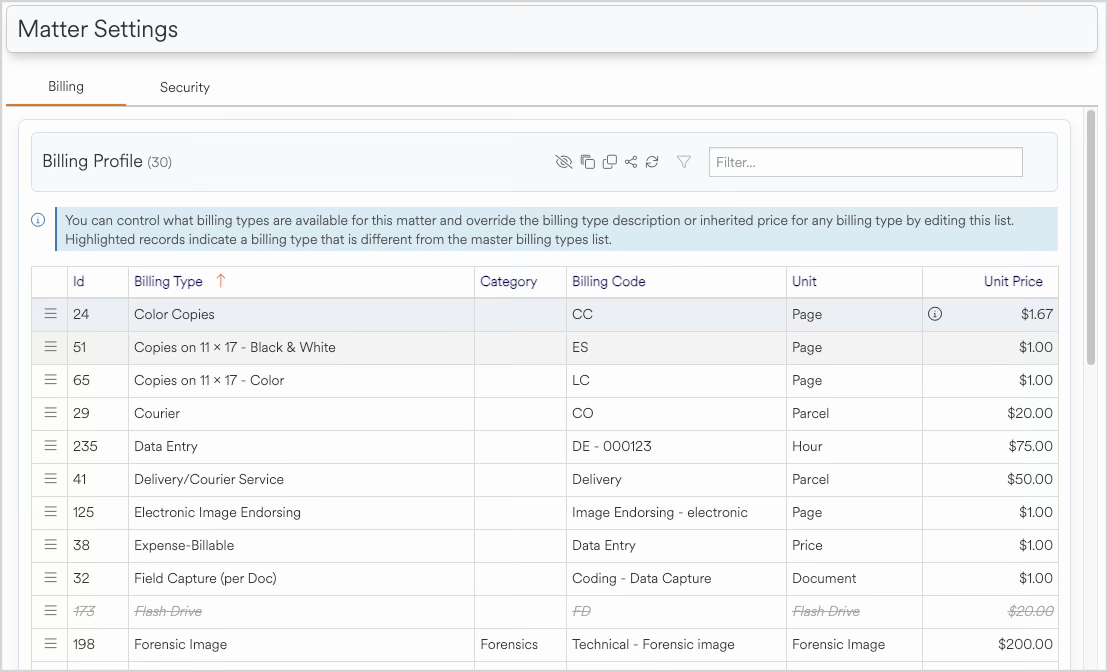Open row menu for Electronic Image Endorsing

click(50, 512)
